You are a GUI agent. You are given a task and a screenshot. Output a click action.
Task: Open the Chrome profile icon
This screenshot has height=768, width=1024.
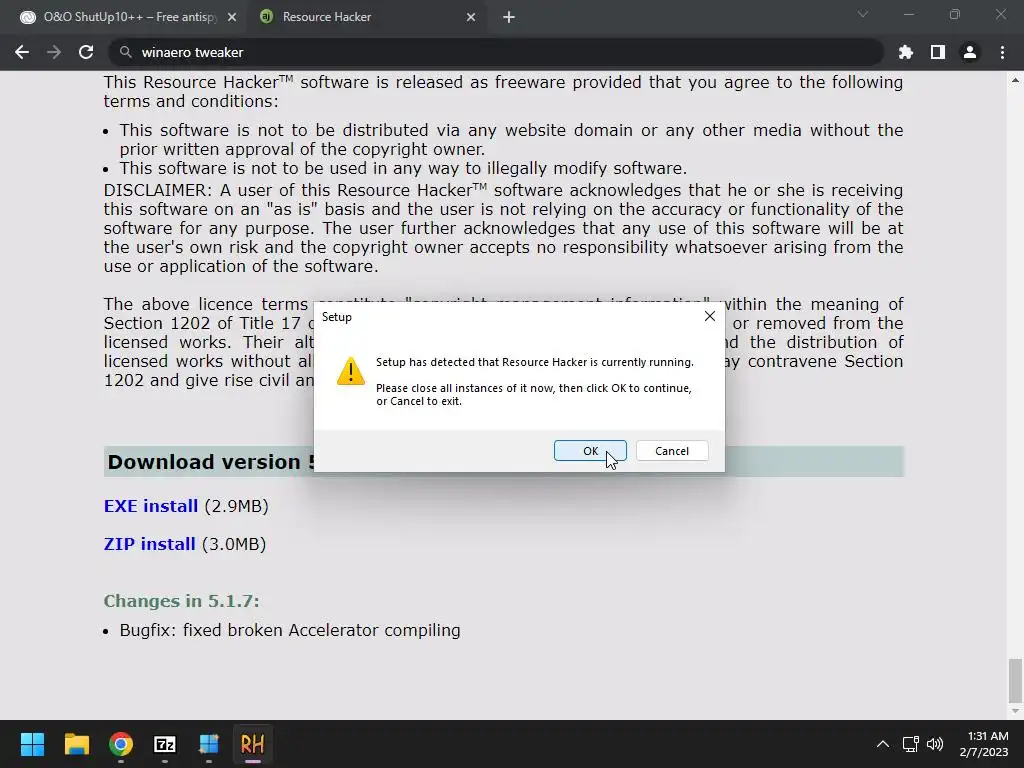[x=970, y=52]
